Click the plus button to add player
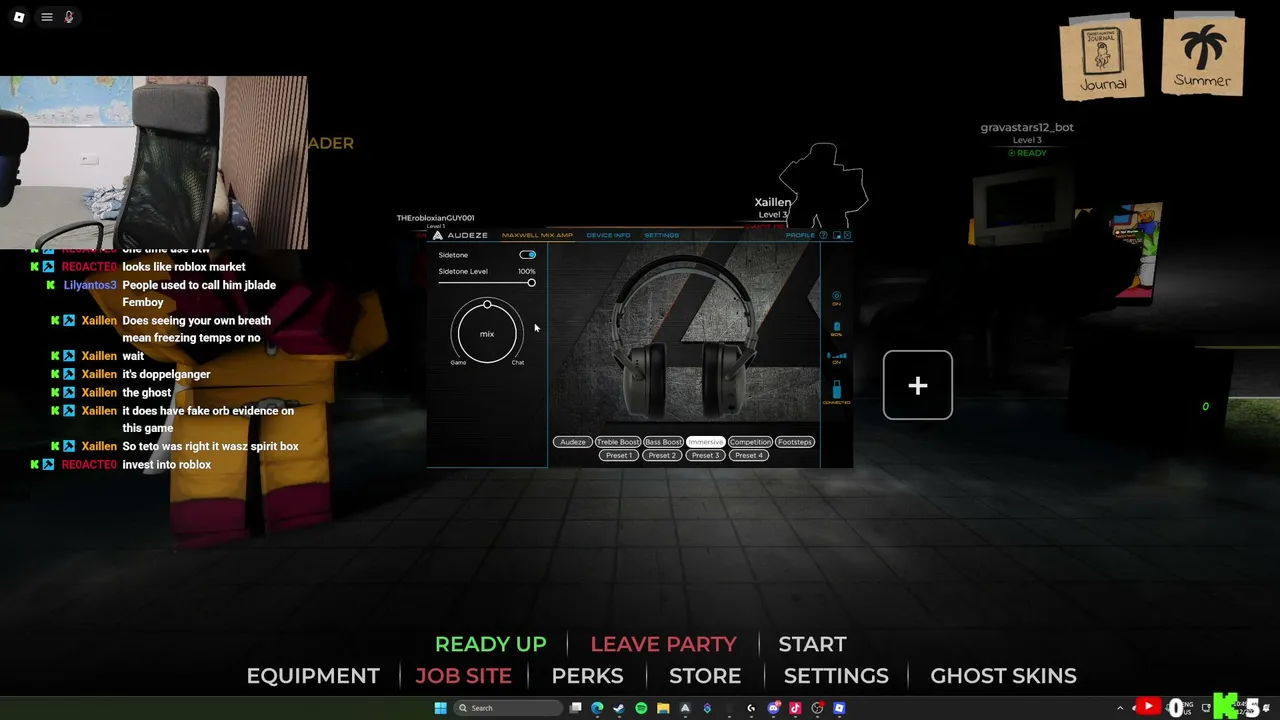This screenshot has height=720, width=1280. [917, 385]
